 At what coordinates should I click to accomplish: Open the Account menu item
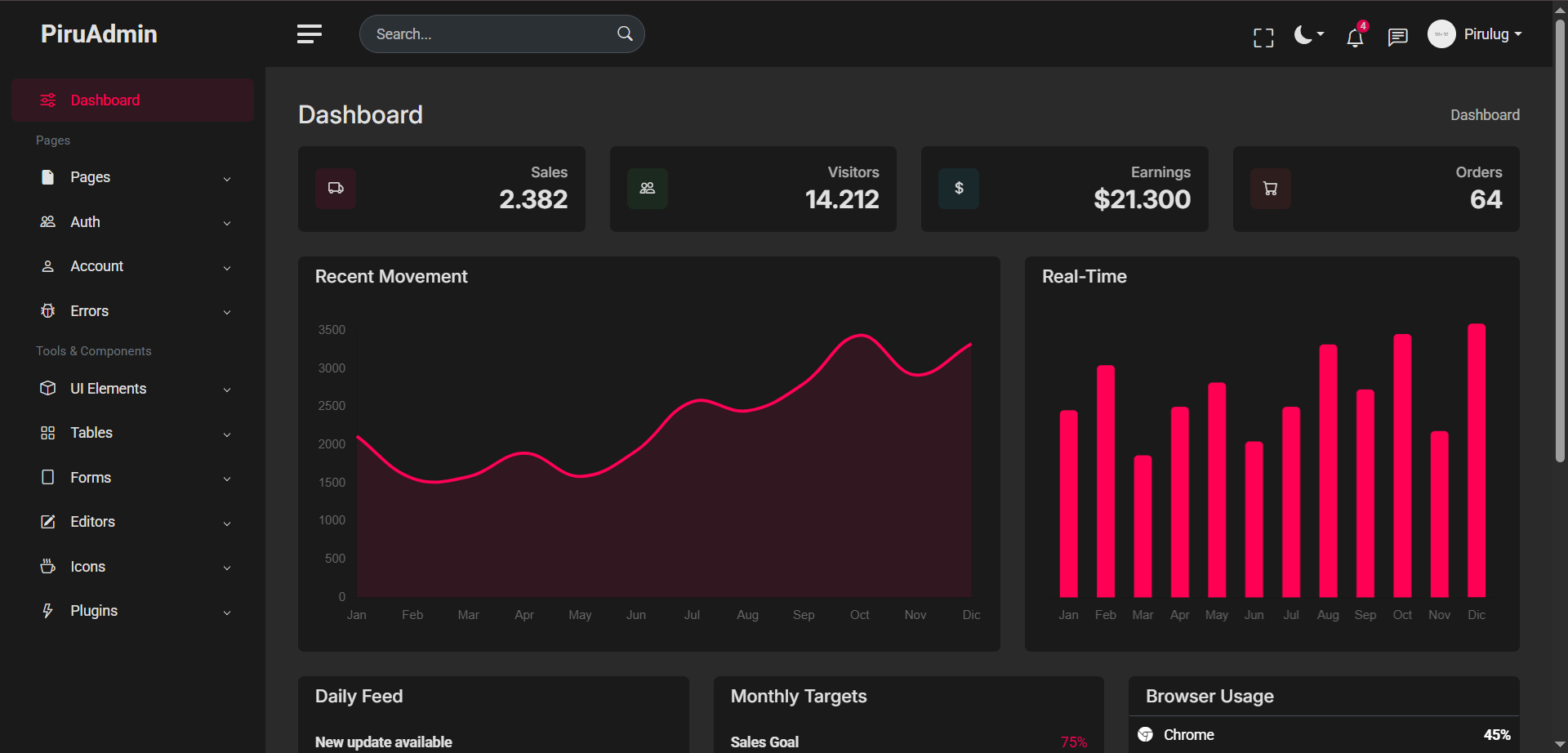pyautogui.click(x=132, y=266)
